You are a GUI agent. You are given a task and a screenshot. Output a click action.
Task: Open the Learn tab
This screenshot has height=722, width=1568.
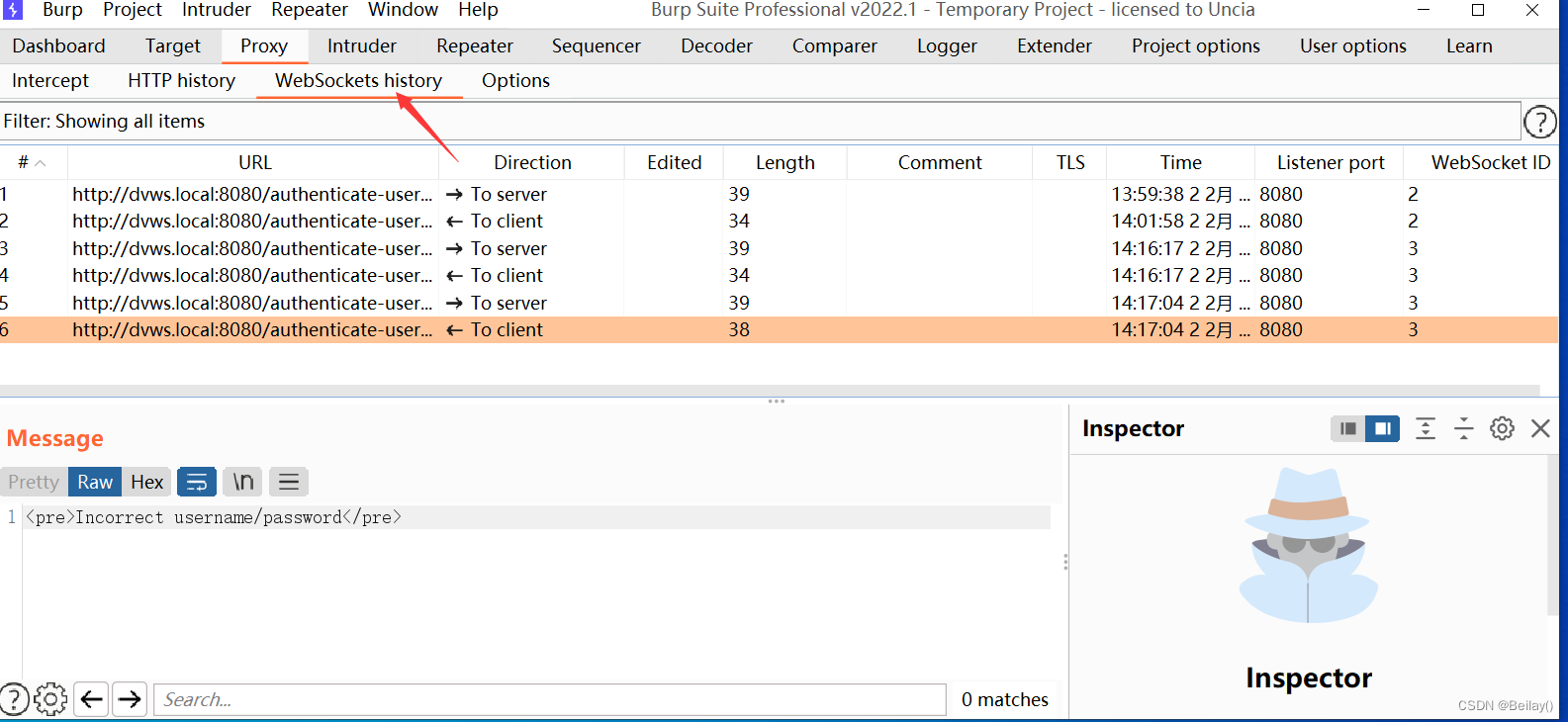point(1469,45)
